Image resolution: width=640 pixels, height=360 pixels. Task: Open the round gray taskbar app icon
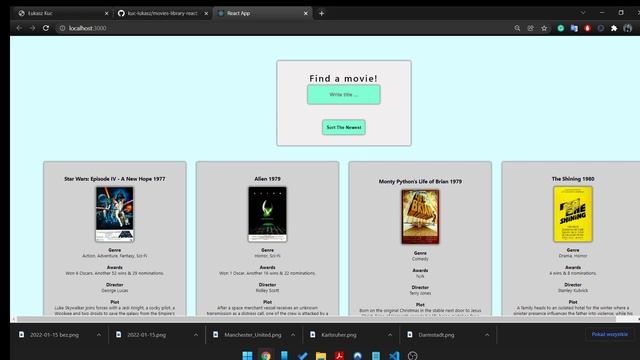[413, 356]
